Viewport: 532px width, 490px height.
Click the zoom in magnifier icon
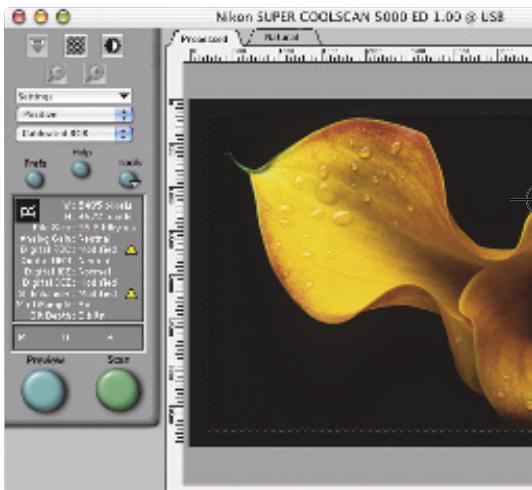coord(95,73)
